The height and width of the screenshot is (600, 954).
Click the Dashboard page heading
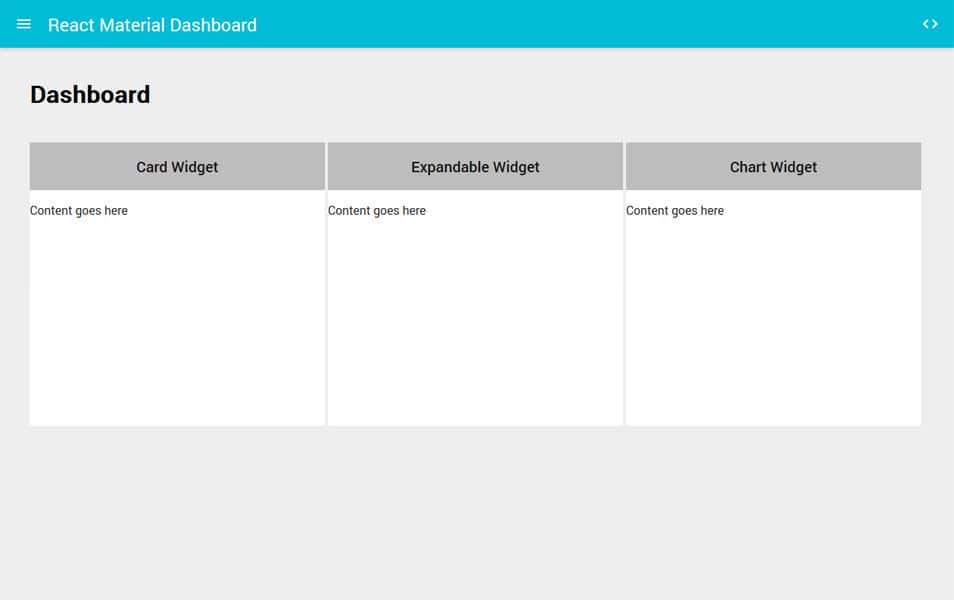(x=90, y=94)
